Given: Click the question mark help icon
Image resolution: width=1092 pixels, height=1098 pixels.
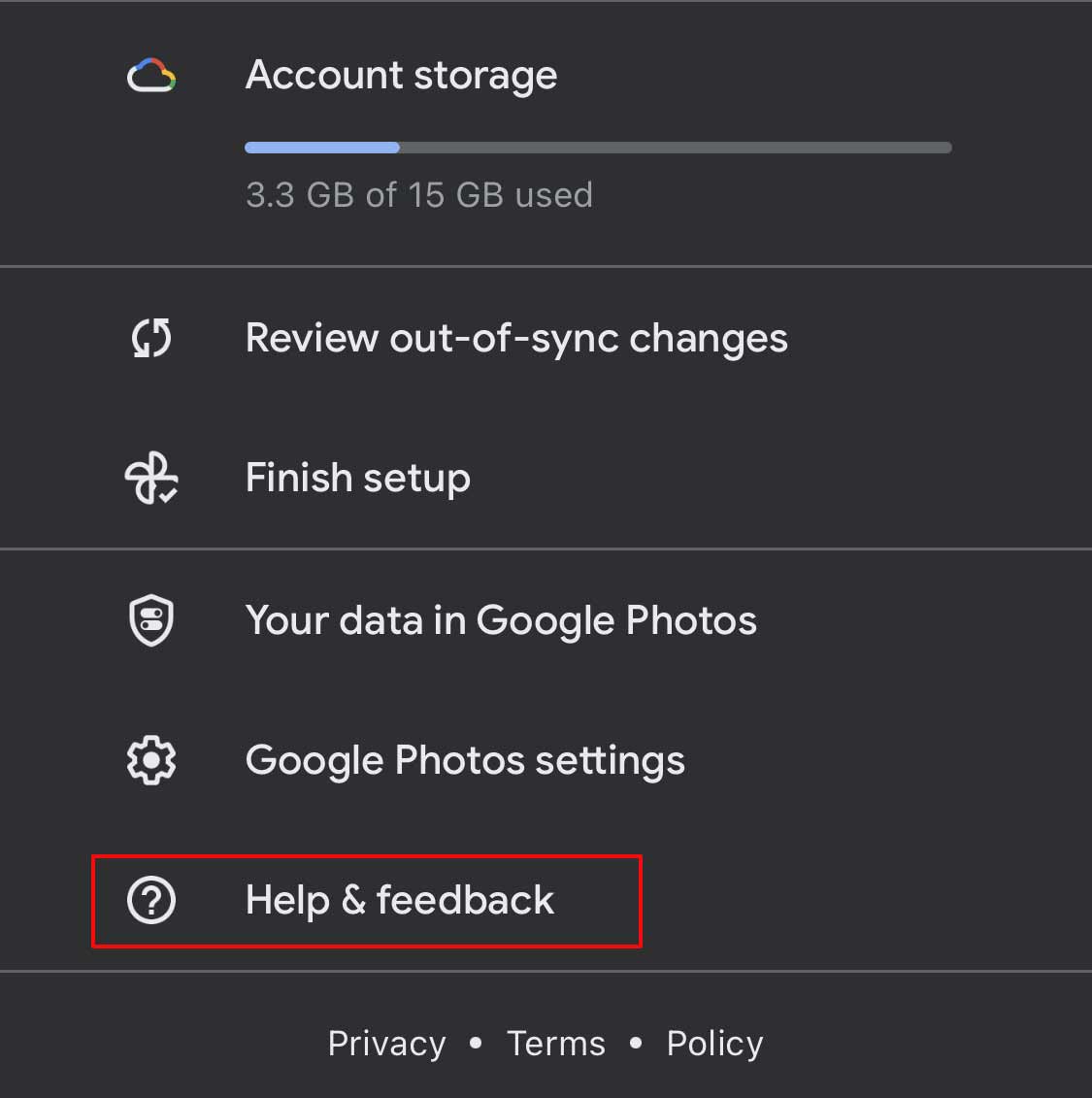Looking at the screenshot, I should [151, 900].
